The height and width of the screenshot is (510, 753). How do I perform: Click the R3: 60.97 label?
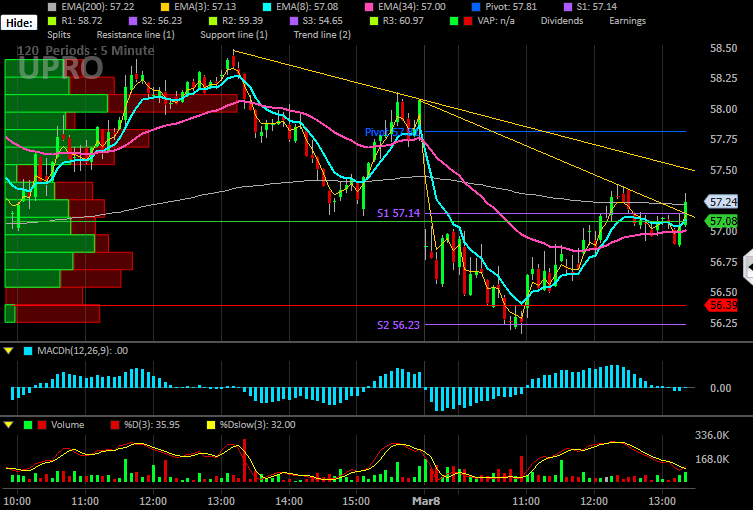tap(403, 21)
